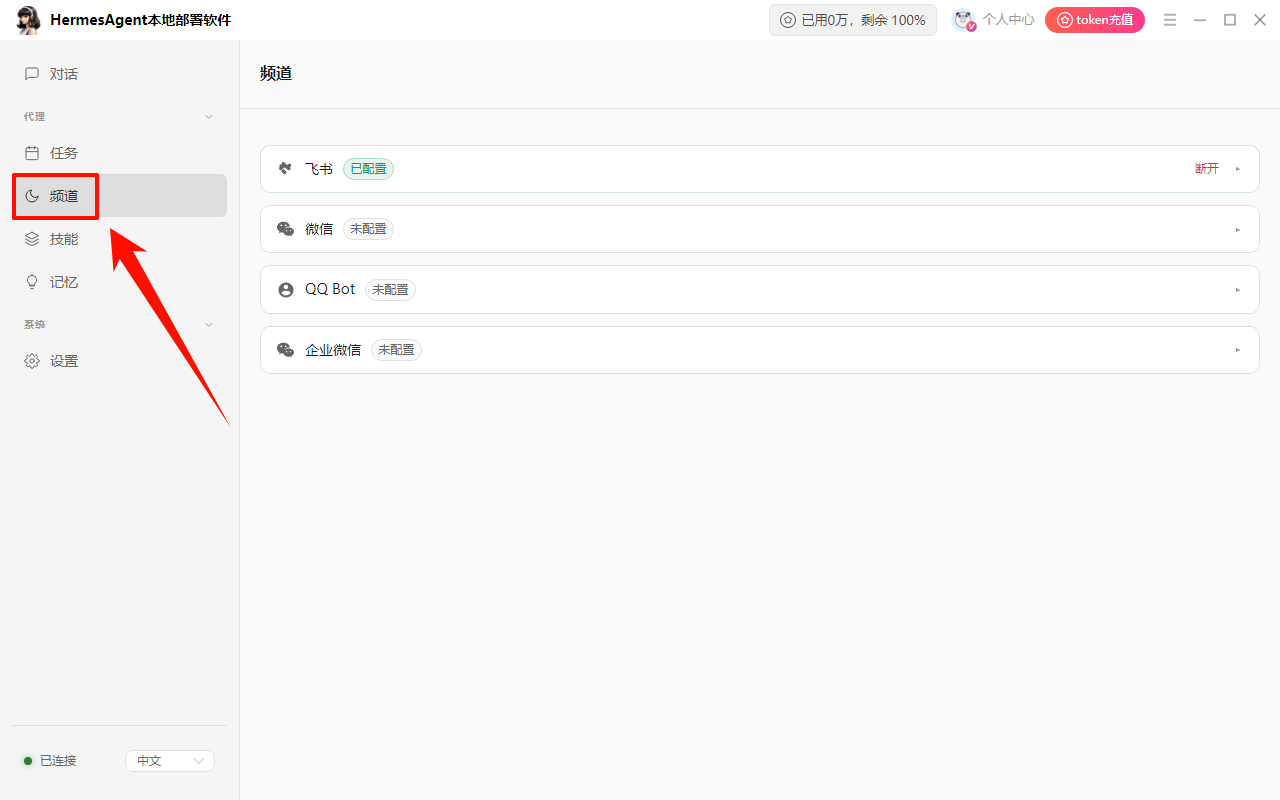Open the 任务 tasks page
The width and height of the screenshot is (1280, 800).
coord(120,153)
